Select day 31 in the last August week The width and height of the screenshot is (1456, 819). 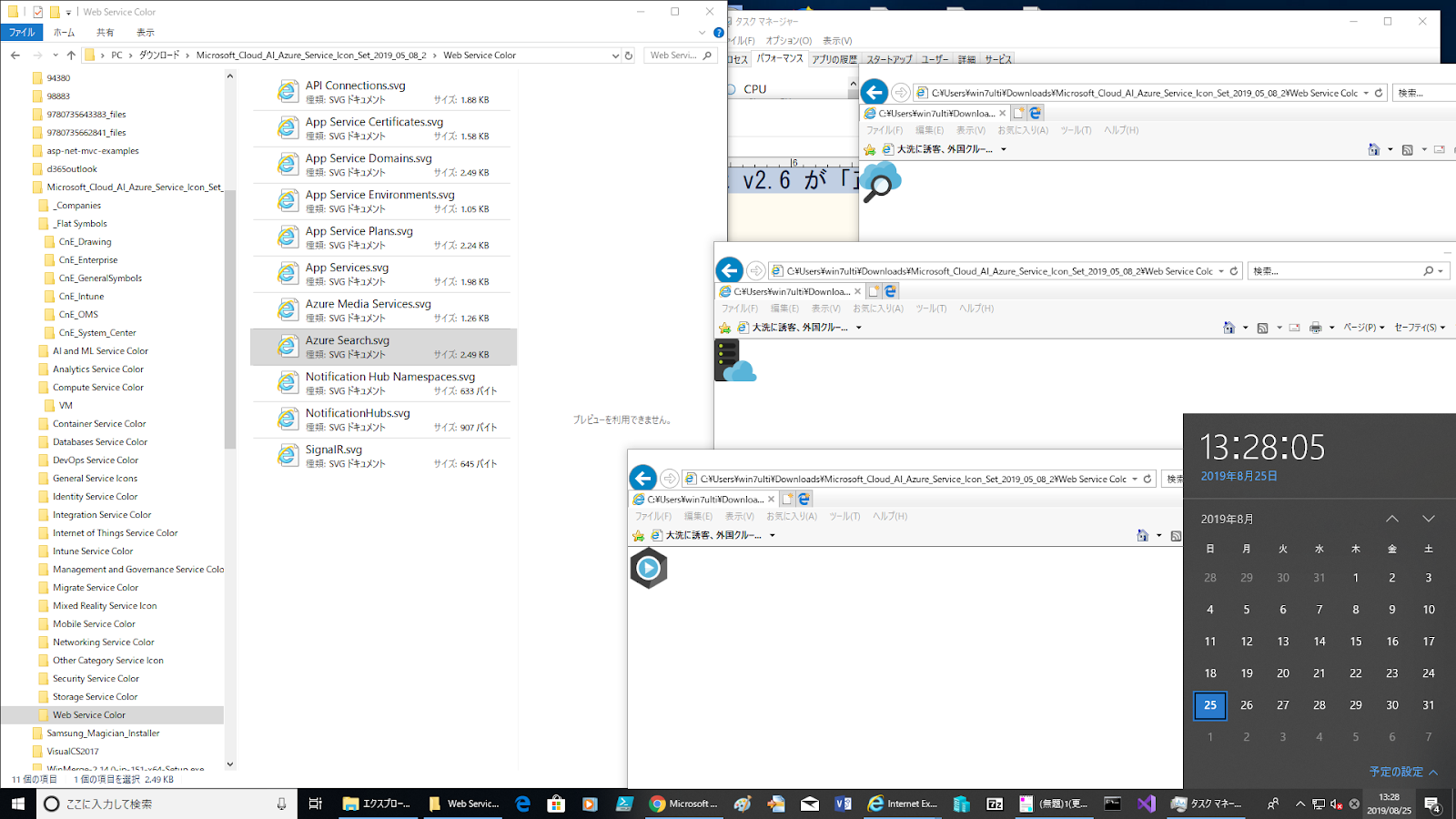1429,705
